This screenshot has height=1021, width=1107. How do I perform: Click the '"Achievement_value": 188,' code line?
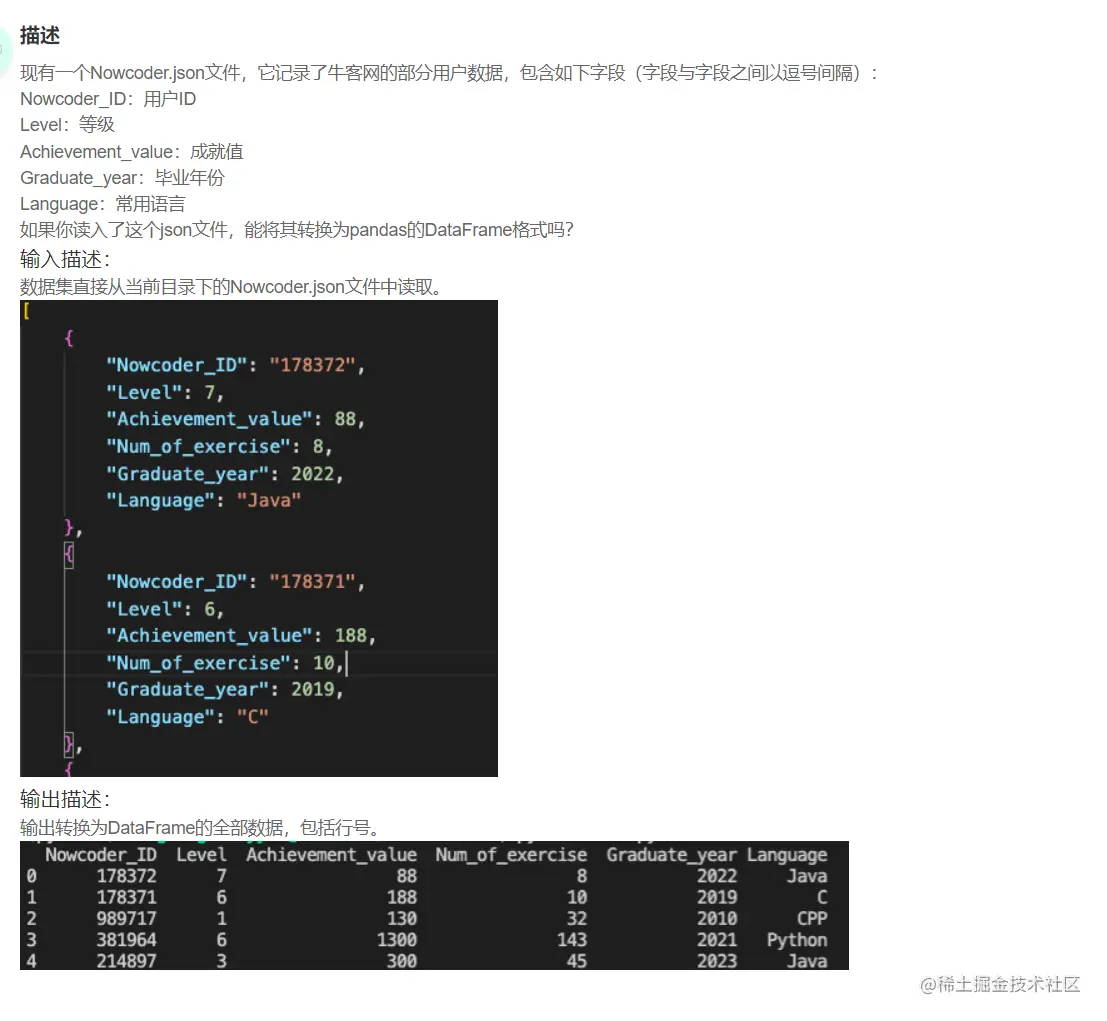(x=241, y=636)
